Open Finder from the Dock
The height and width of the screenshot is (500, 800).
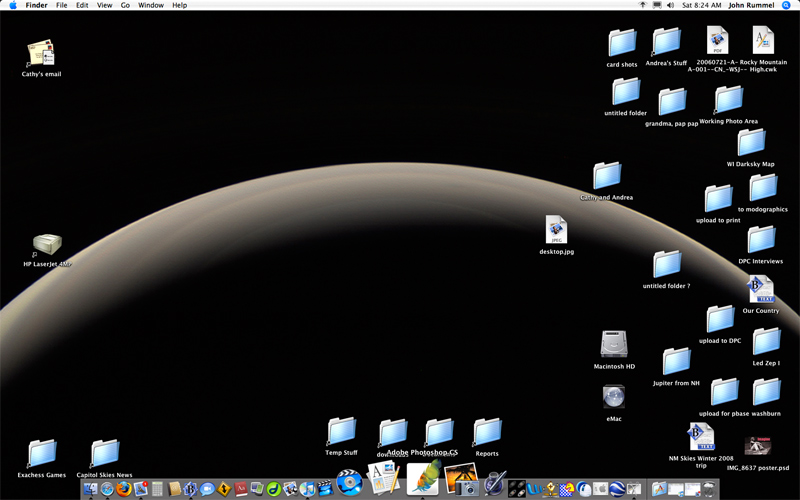(x=91, y=489)
